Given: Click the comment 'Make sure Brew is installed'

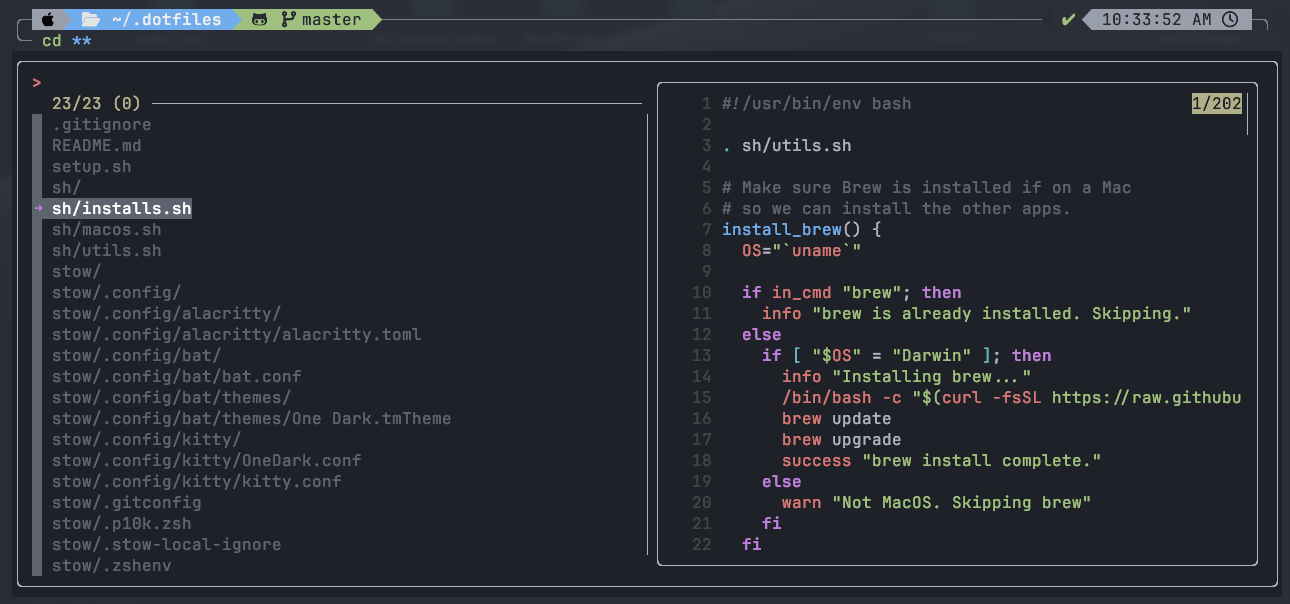Looking at the screenshot, I should (927, 187).
